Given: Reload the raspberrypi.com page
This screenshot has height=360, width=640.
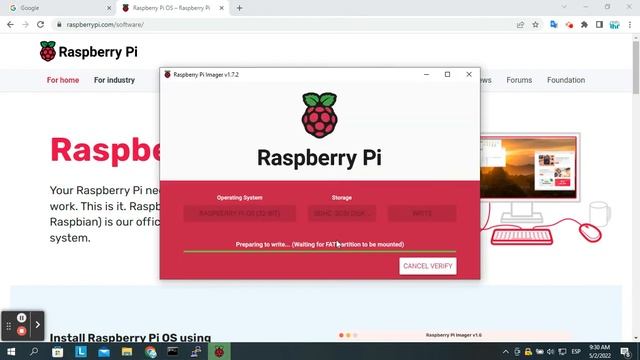Looking at the screenshot, I should pos(40,24).
